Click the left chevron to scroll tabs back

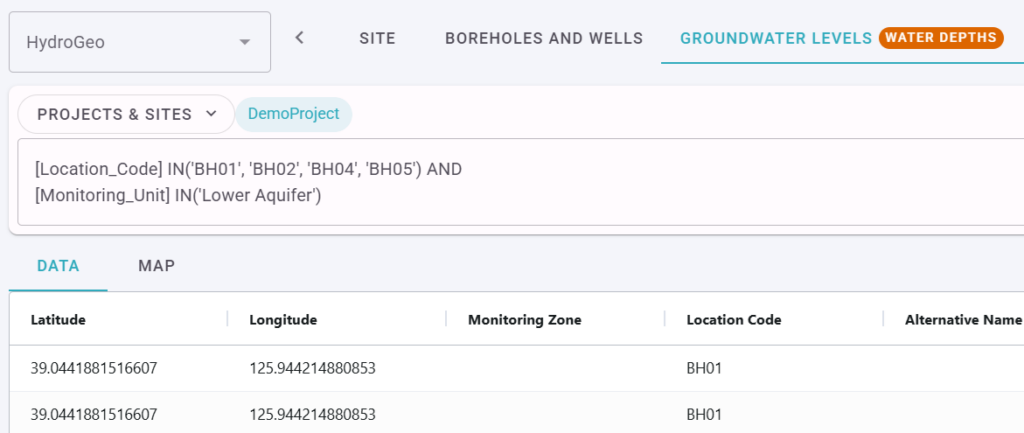[x=299, y=38]
